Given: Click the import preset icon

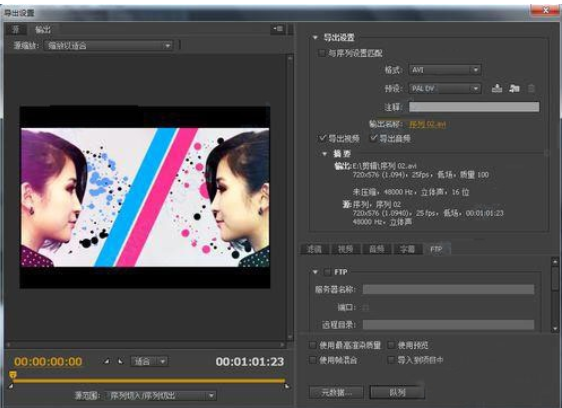Looking at the screenshot, I should (514, 88).
